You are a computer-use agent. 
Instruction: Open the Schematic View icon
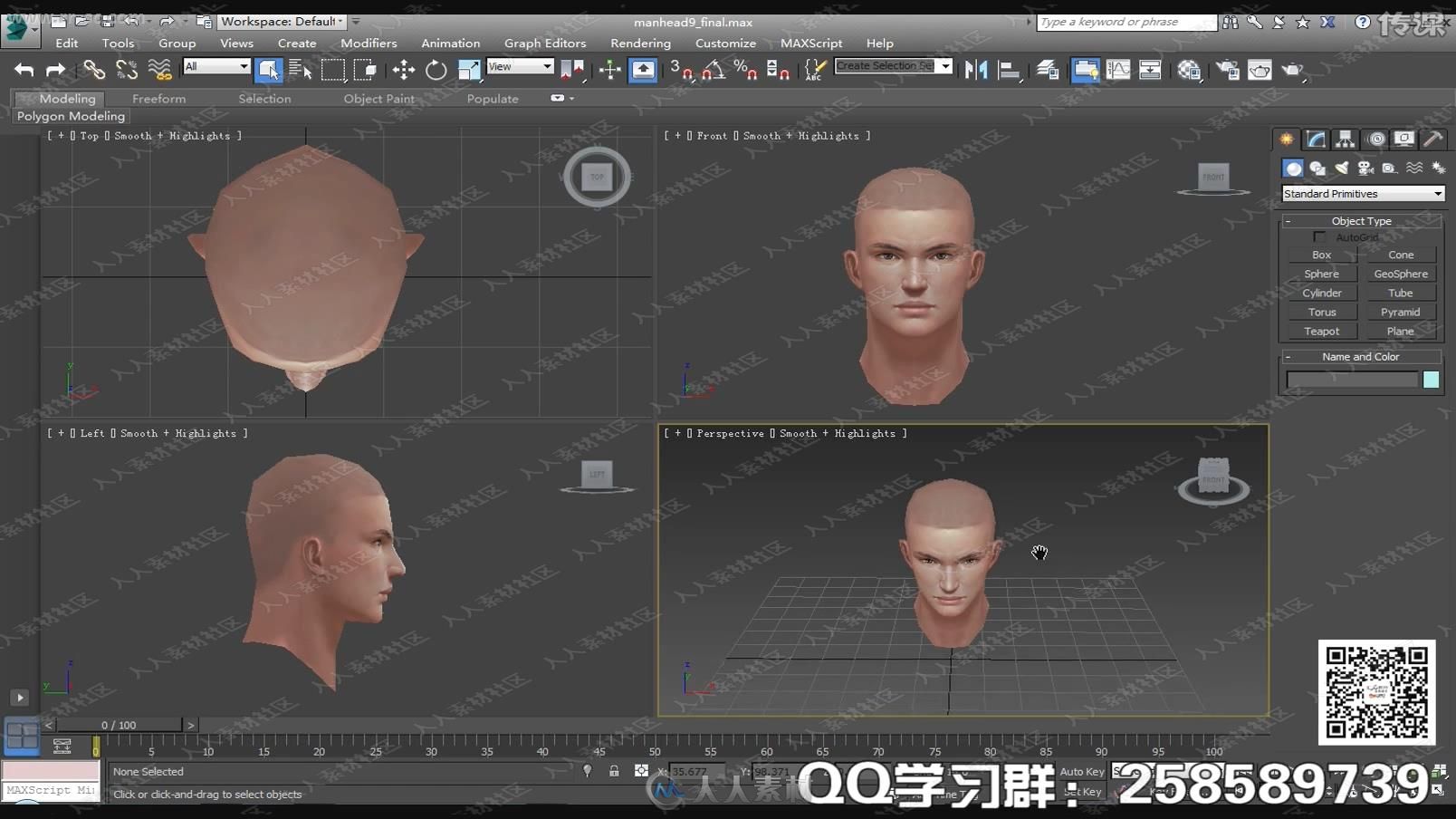click(1150, 70)
